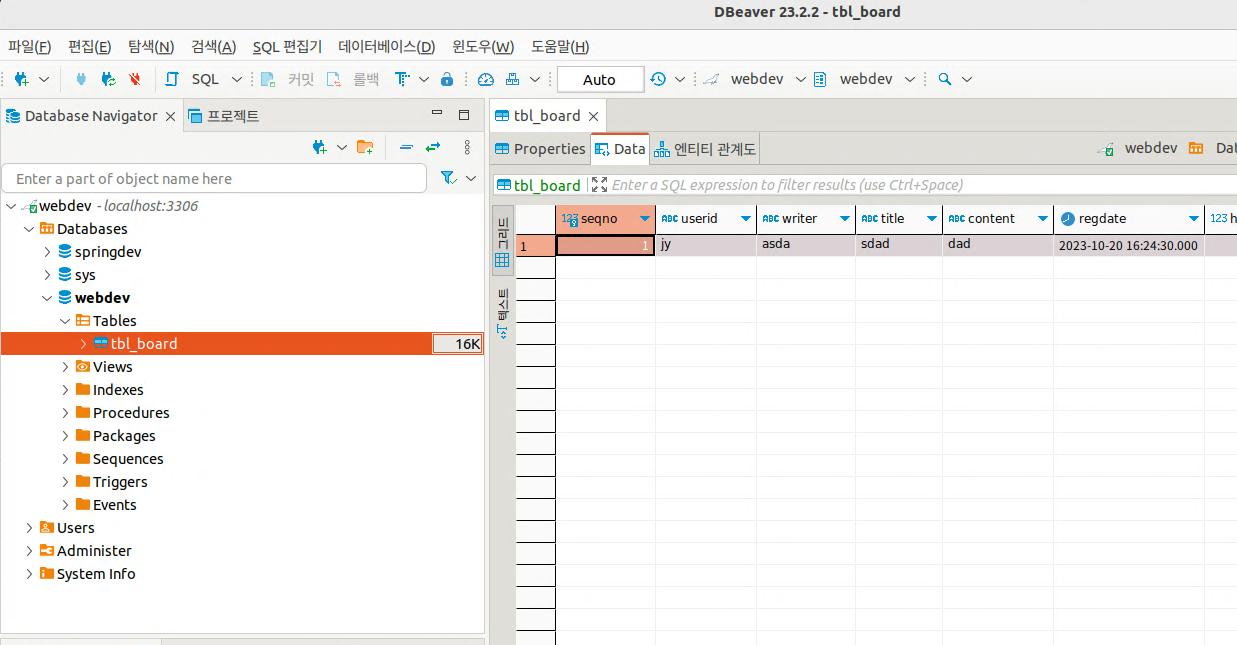Image resolution: width=1237 pixels, height=645 pixels.
Task: Open the transaction mode dropdown arrow
Action: tap(424, 79)
